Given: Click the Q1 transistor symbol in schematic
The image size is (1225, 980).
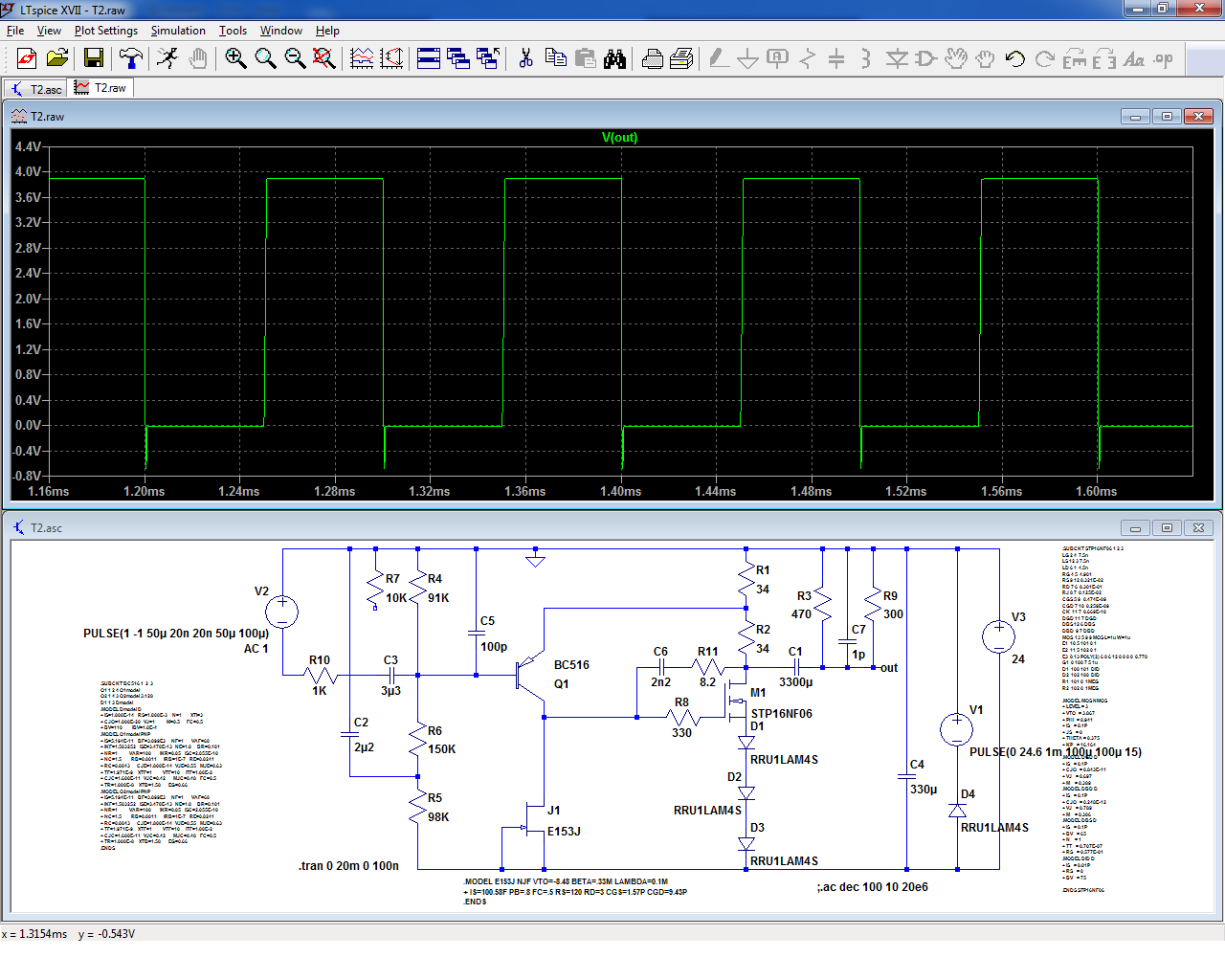Looking at the screenshot, I should [x=528, y=674].
